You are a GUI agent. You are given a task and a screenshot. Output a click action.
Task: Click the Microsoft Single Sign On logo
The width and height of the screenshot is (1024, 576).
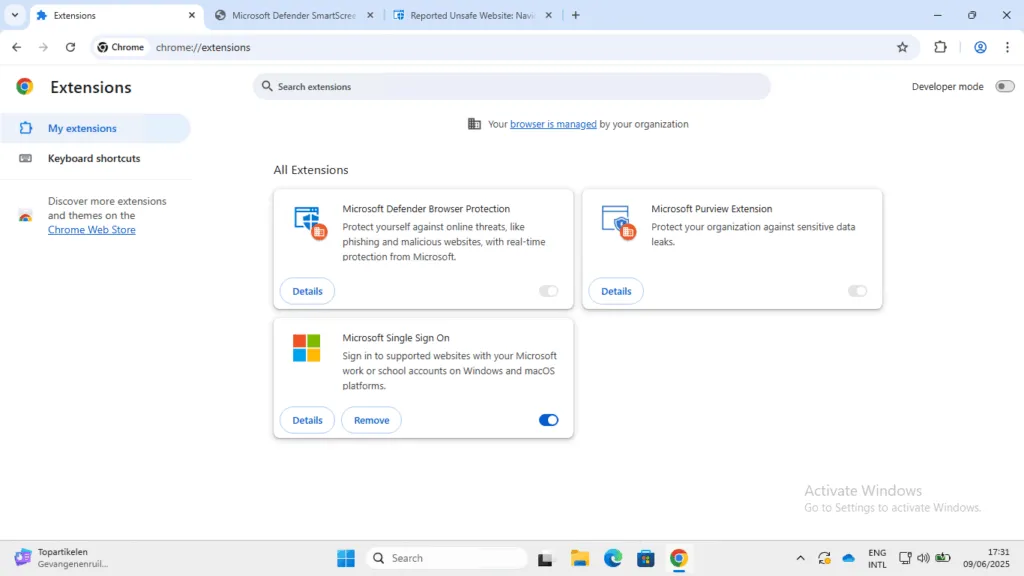[x=306, y=348]
